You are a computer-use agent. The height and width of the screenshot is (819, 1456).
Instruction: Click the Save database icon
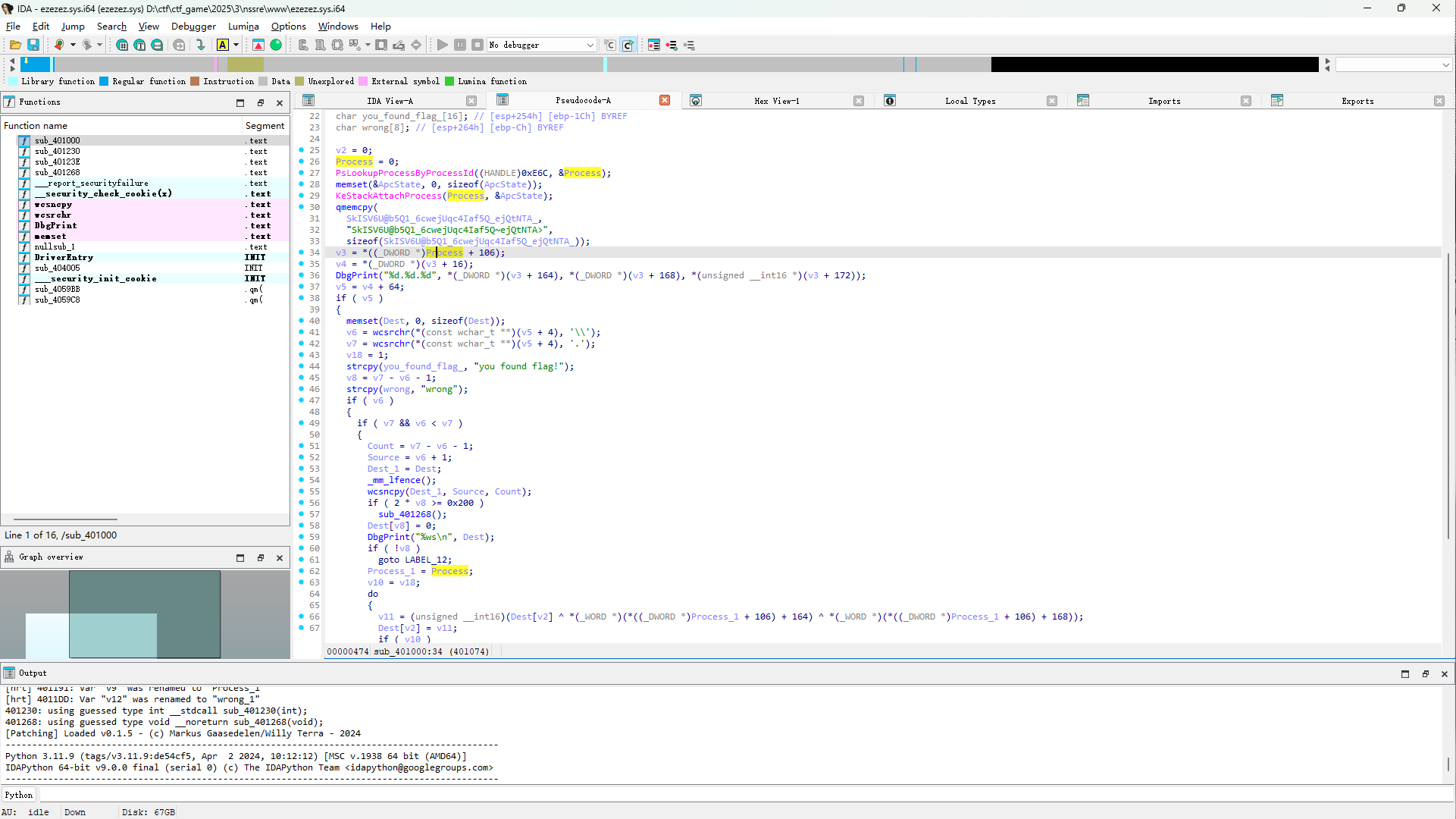(33, 45)
